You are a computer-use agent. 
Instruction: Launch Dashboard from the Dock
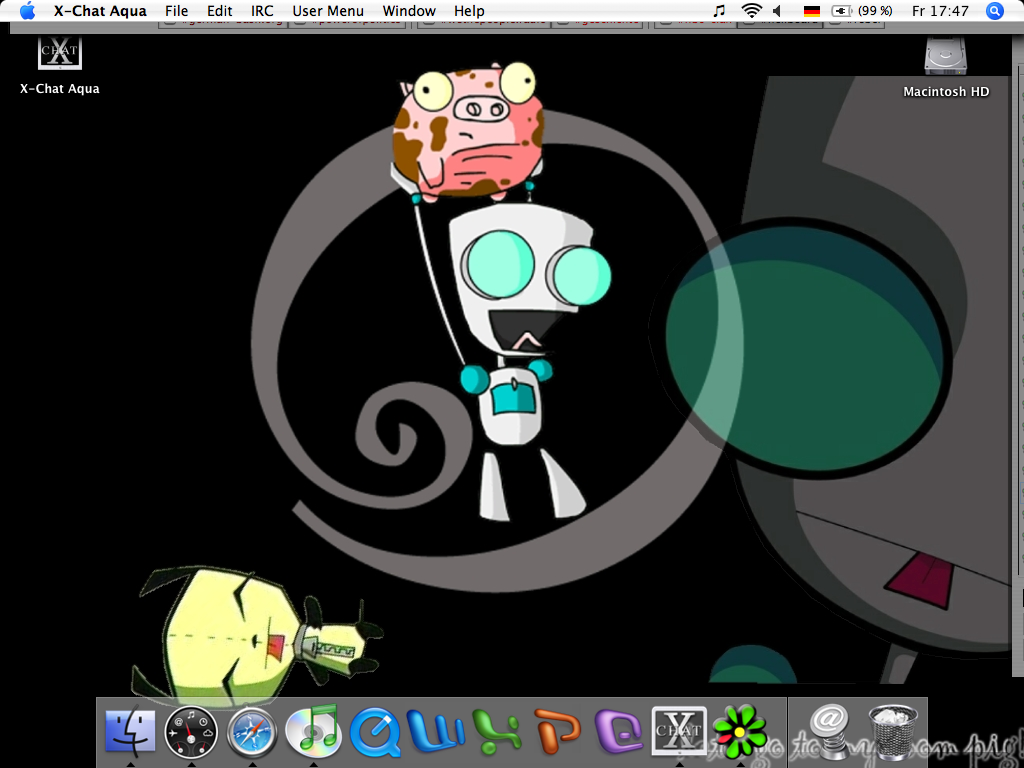[191, 732]
